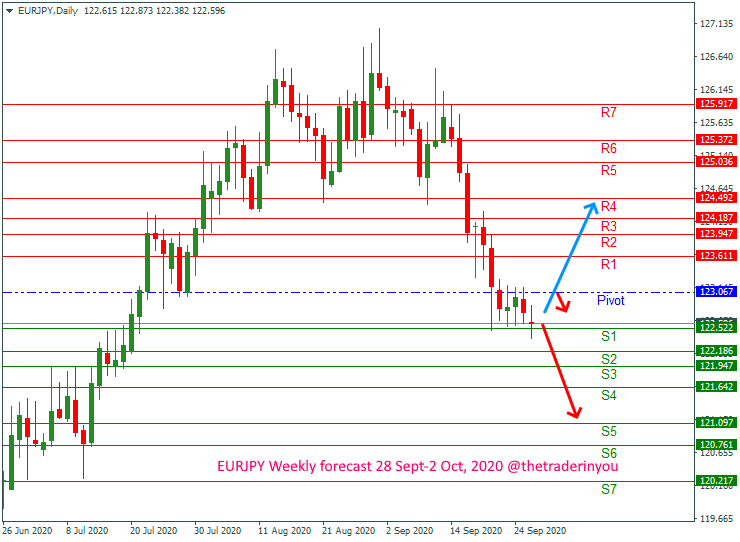The height and width of the screenshot is (542, 740).
Task: Select the 125.036 R5 price tag
Action: (x=716, y=162)
